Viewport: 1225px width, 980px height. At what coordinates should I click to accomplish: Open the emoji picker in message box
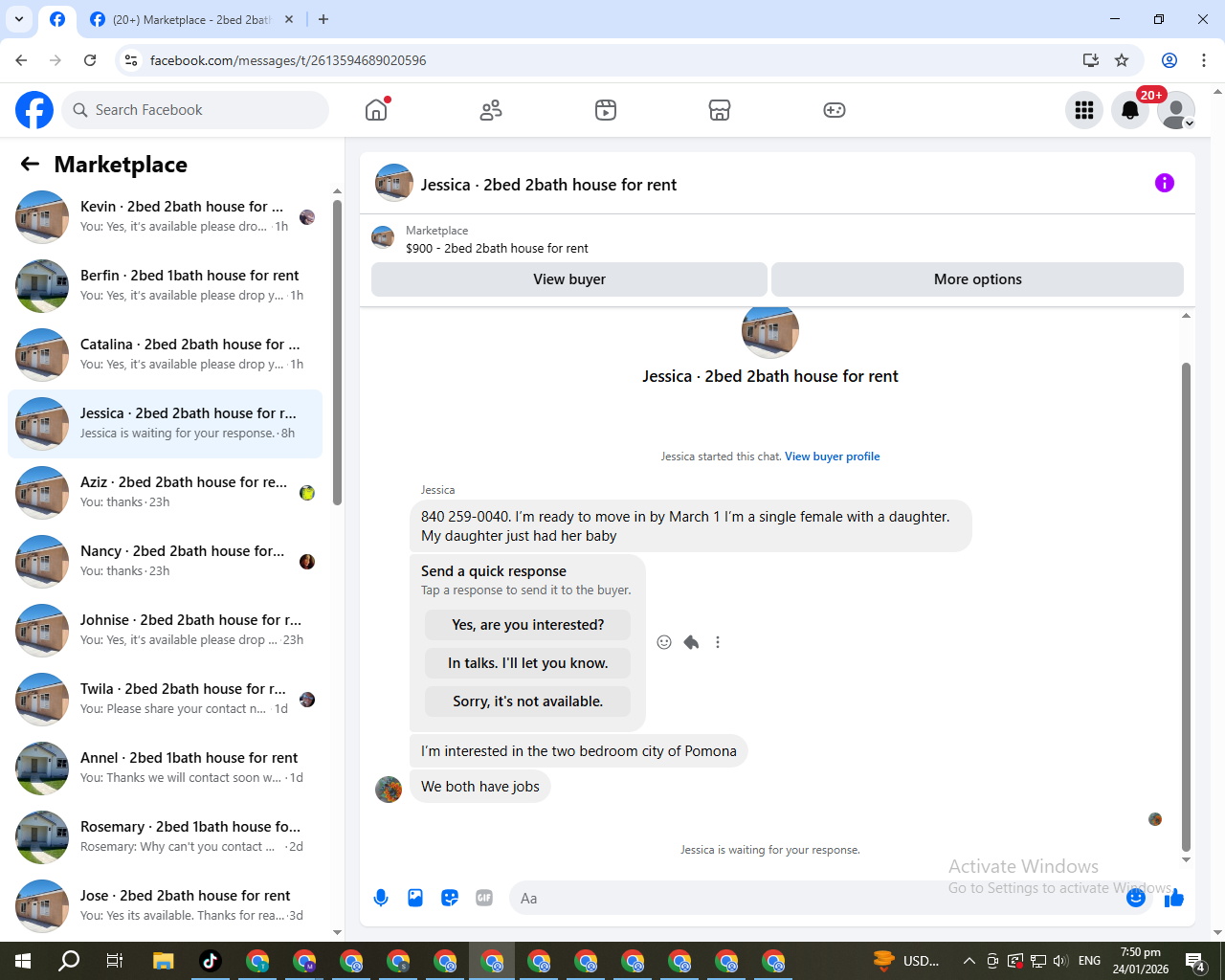pos(1136,898)
